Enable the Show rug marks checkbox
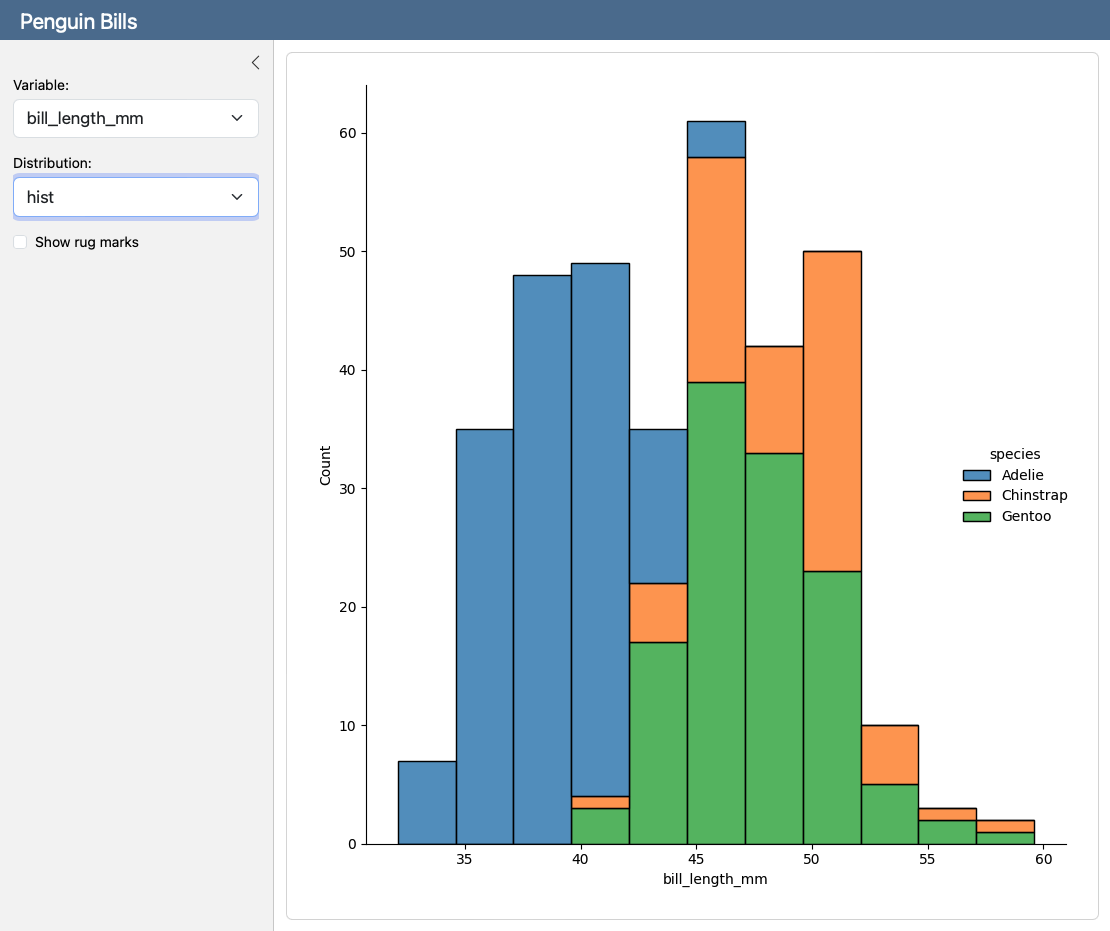The width and height of the screenshot is (1110, 931). pyautogui.click(x=19, y=242)
